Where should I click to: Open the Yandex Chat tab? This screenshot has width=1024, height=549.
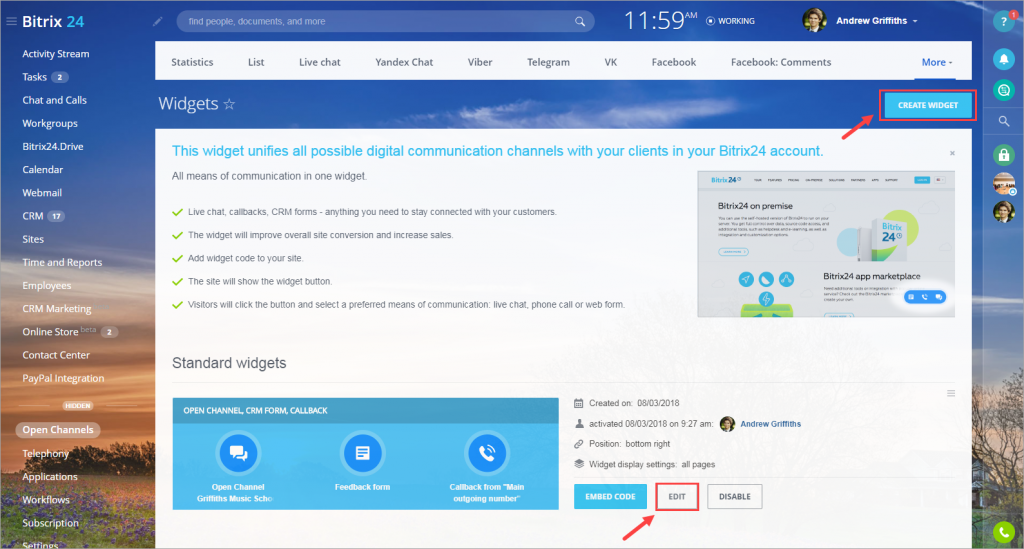[x=404, y=62]
